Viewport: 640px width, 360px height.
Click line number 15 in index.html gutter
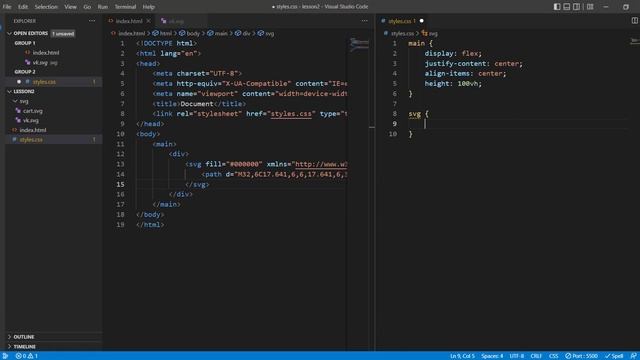pos(120,184)
